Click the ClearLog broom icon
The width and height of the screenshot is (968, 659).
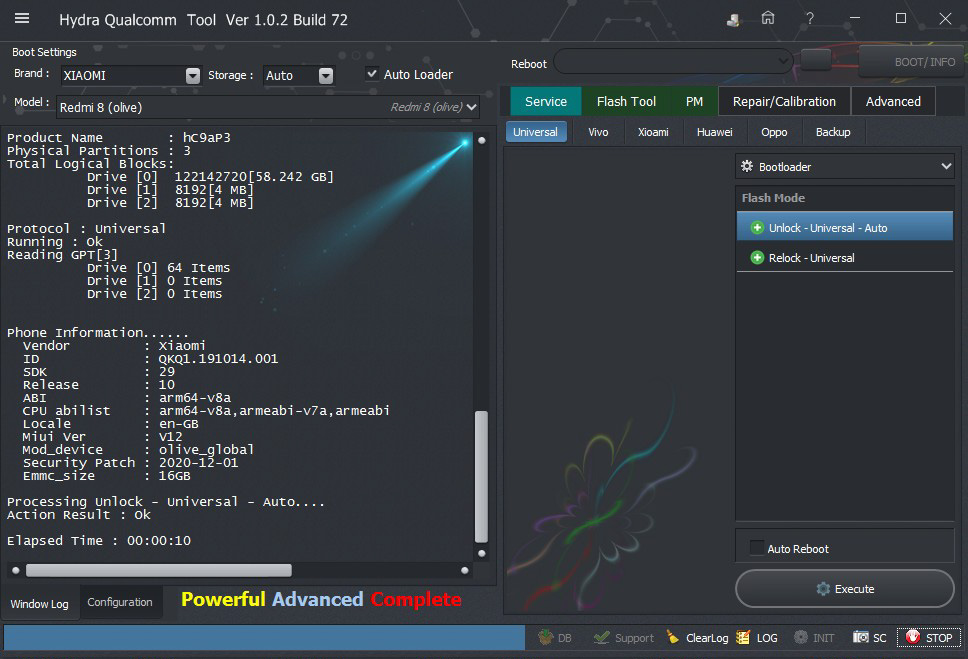pyautogui.click(x=673, y=637)
